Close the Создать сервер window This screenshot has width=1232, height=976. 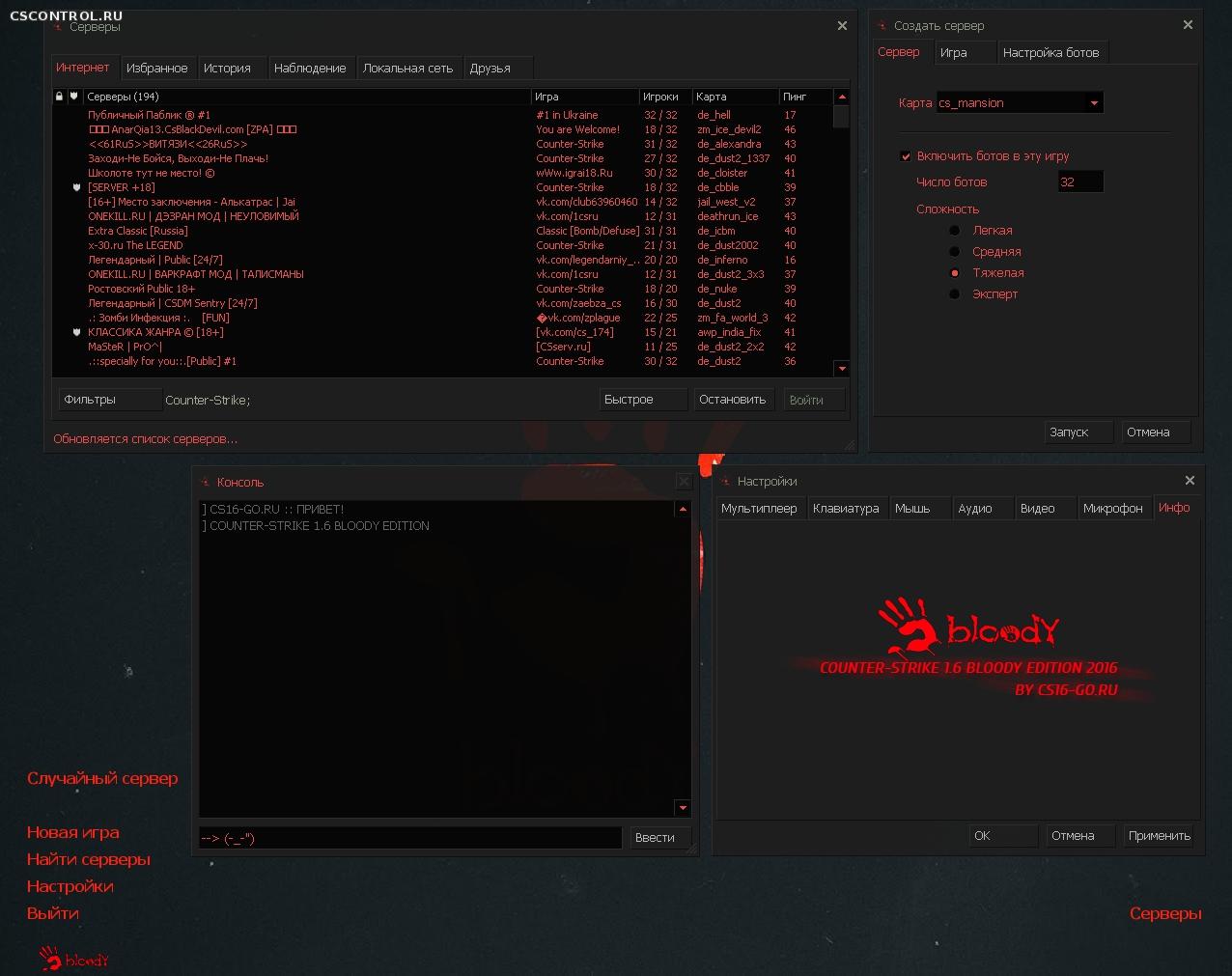[x=1188, y=25]
